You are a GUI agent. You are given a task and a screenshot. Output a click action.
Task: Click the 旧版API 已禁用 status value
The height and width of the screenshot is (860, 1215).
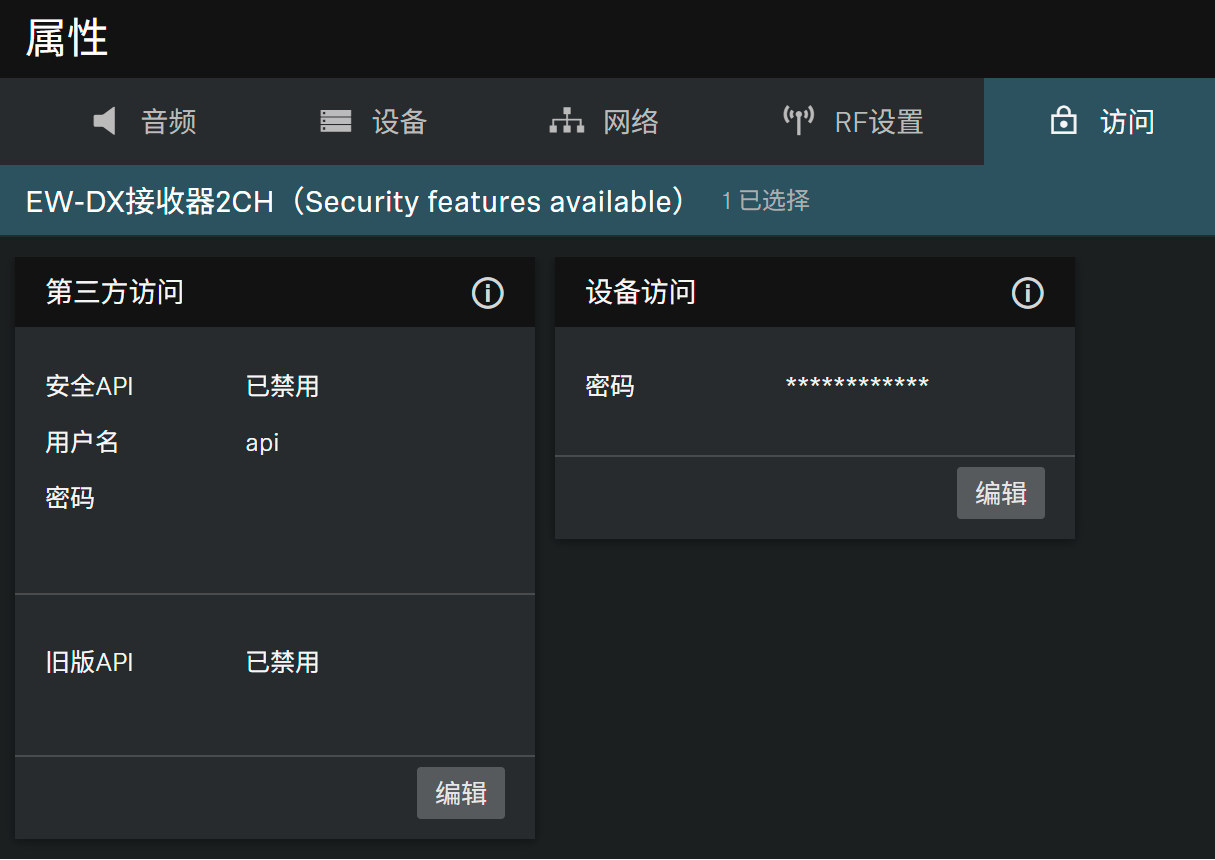pos(282,662)
